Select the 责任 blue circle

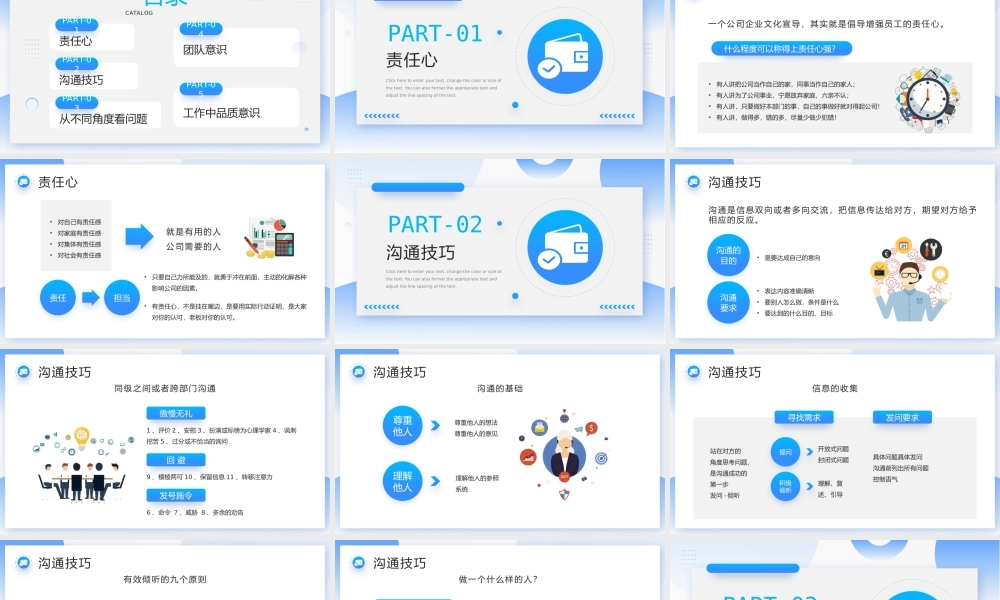pyautogui.click(x=58, y=298)
